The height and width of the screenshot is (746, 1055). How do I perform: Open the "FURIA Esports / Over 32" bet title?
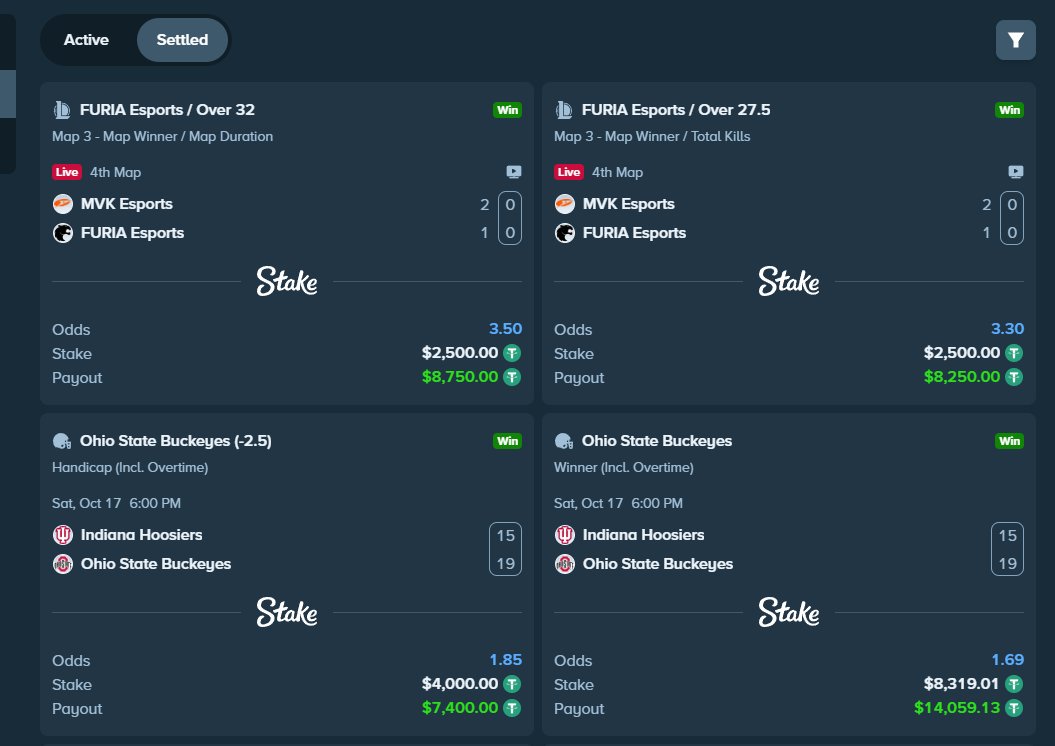167,110
